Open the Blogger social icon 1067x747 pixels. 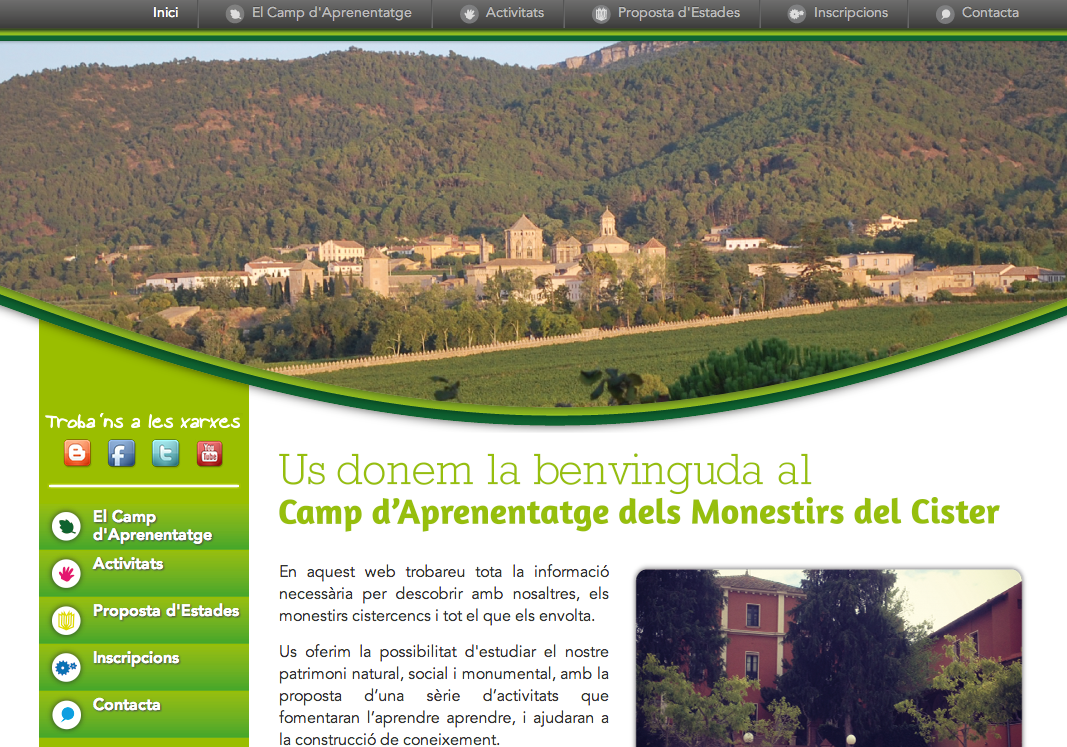(x=78, y=453)
